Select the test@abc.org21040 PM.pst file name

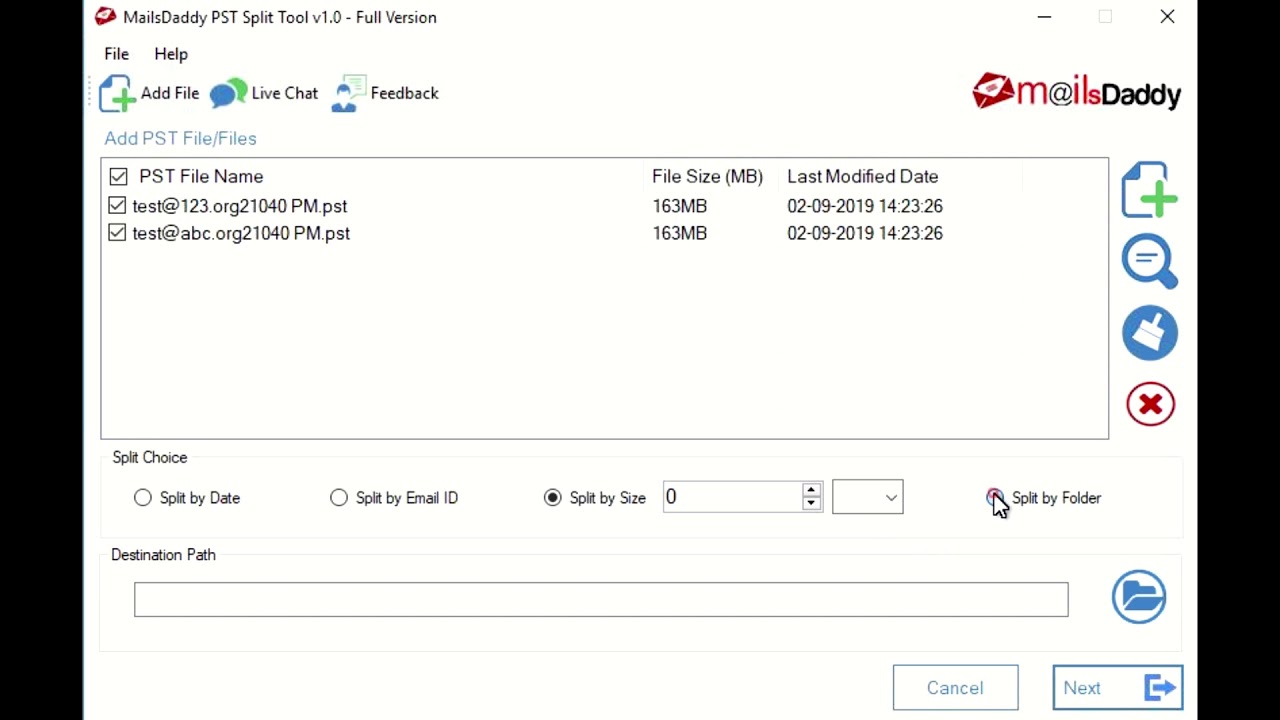(241, 233)
